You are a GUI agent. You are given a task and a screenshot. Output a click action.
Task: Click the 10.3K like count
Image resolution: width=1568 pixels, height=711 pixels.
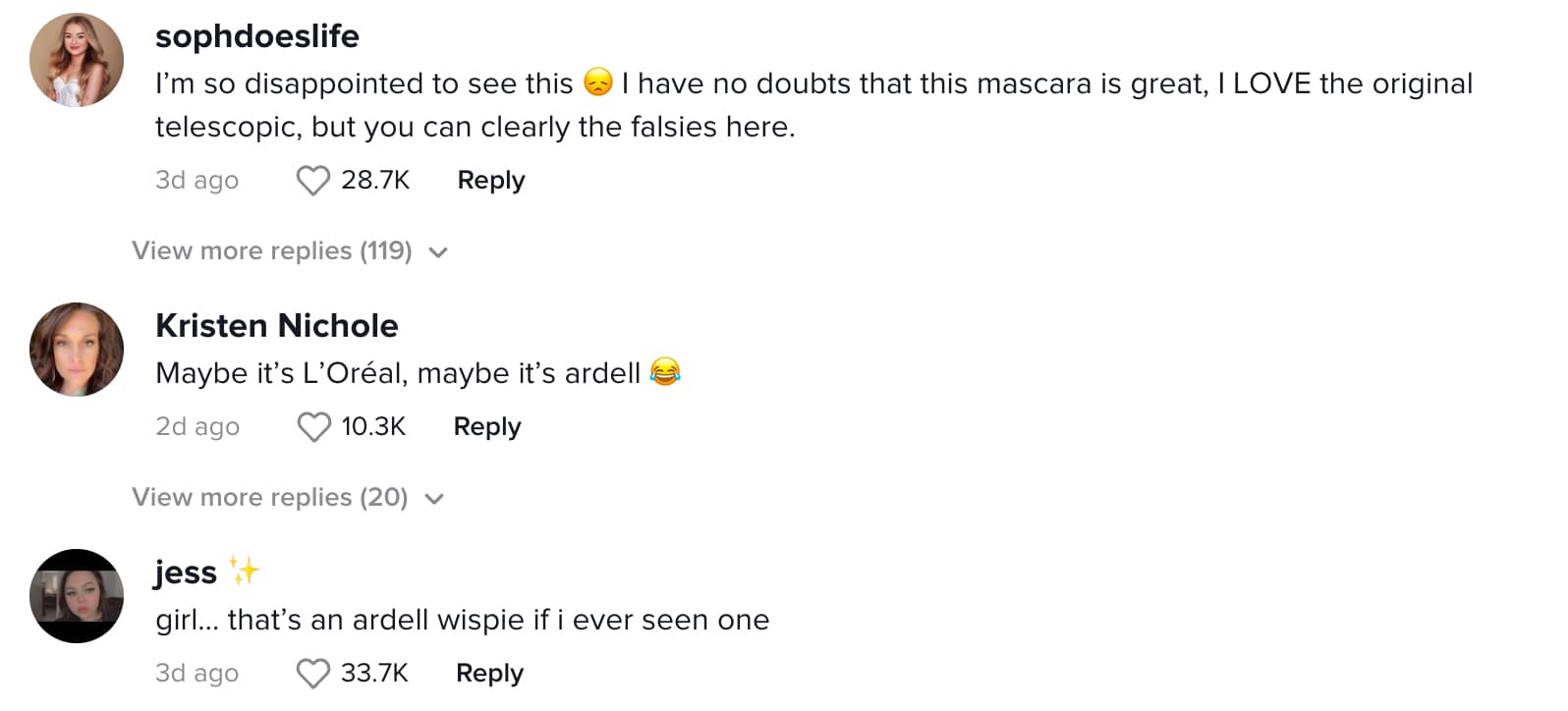373,427
